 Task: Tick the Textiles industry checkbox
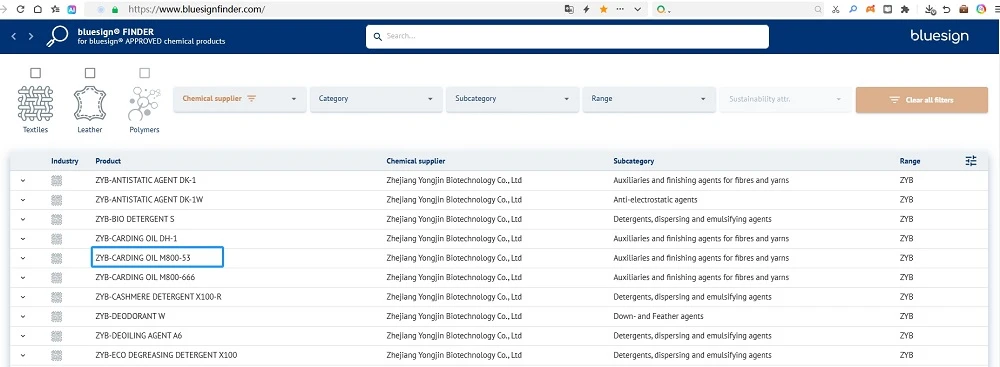(36, 73)
